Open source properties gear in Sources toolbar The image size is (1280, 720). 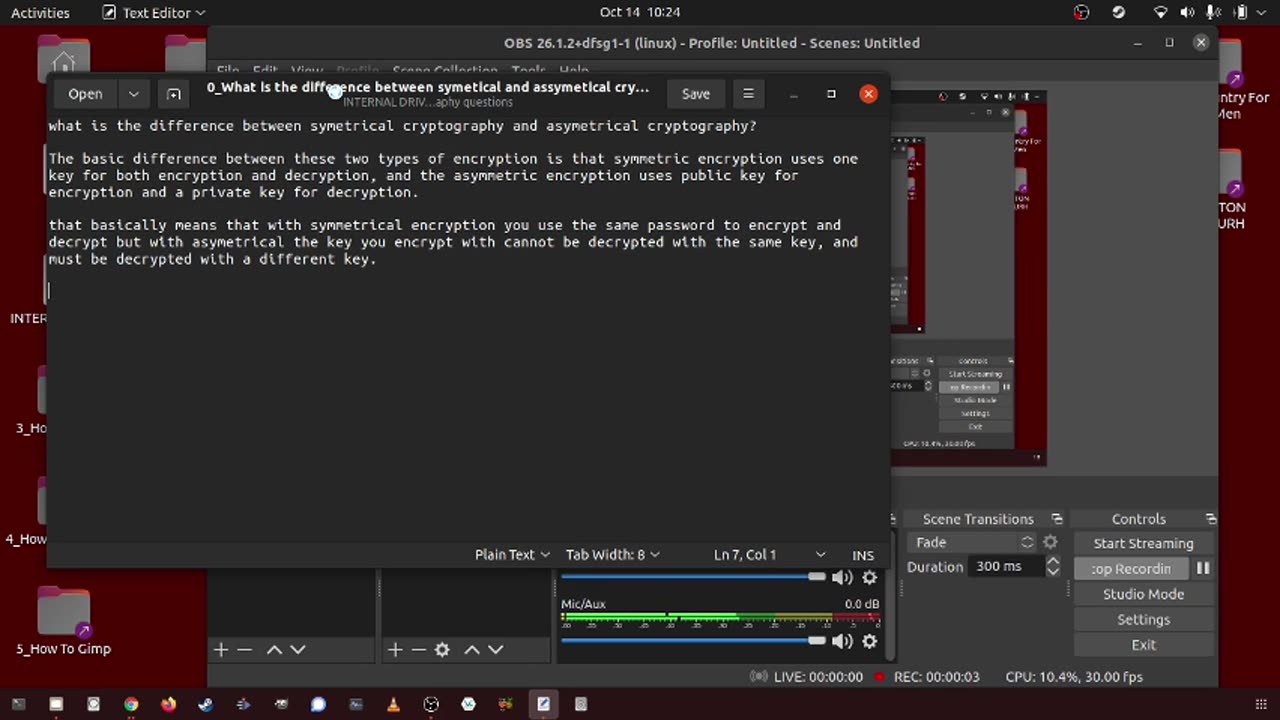click(x=442, y=649)
